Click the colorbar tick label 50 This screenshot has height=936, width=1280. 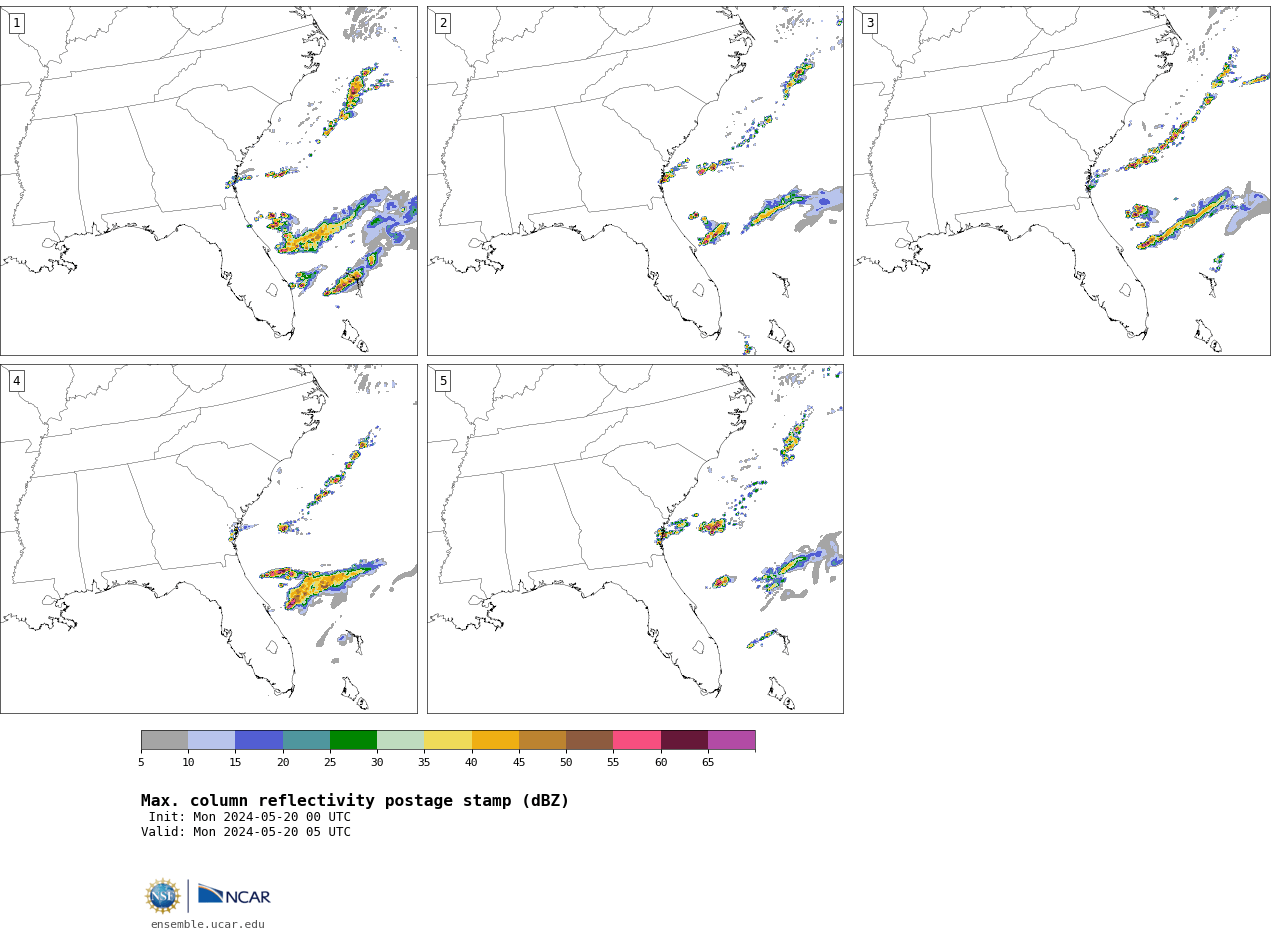566,763
